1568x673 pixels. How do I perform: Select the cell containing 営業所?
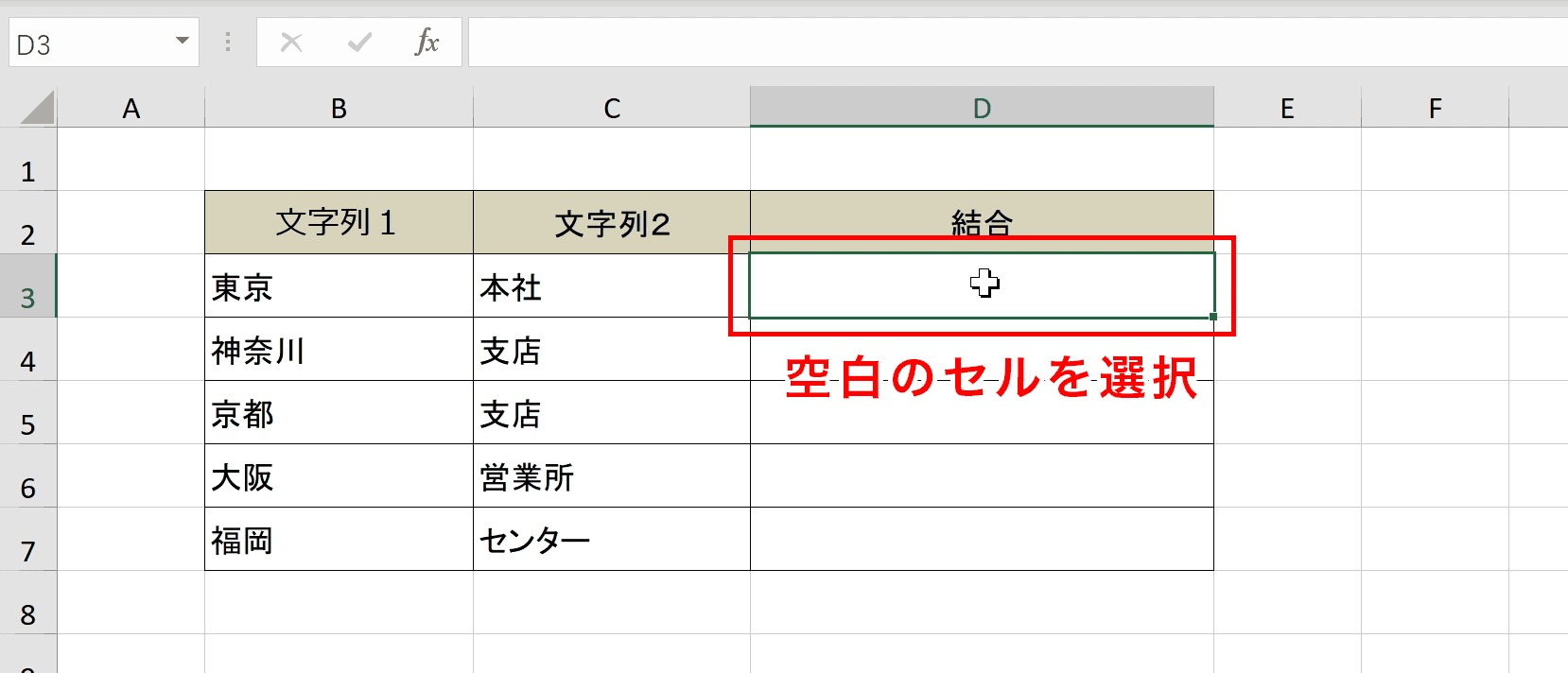point(612,476)
